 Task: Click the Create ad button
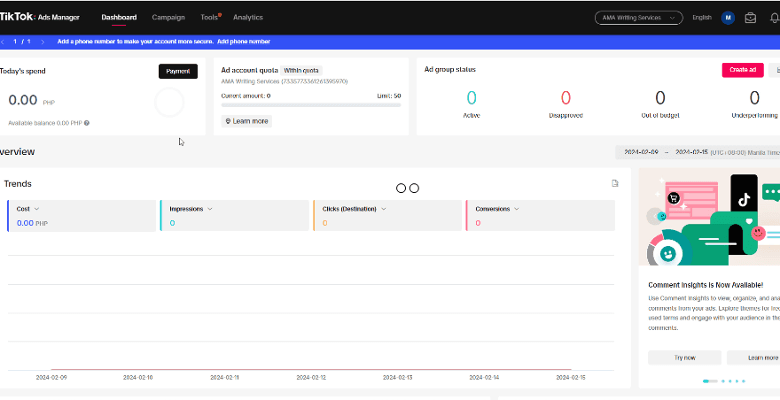[x=743, y=70]
